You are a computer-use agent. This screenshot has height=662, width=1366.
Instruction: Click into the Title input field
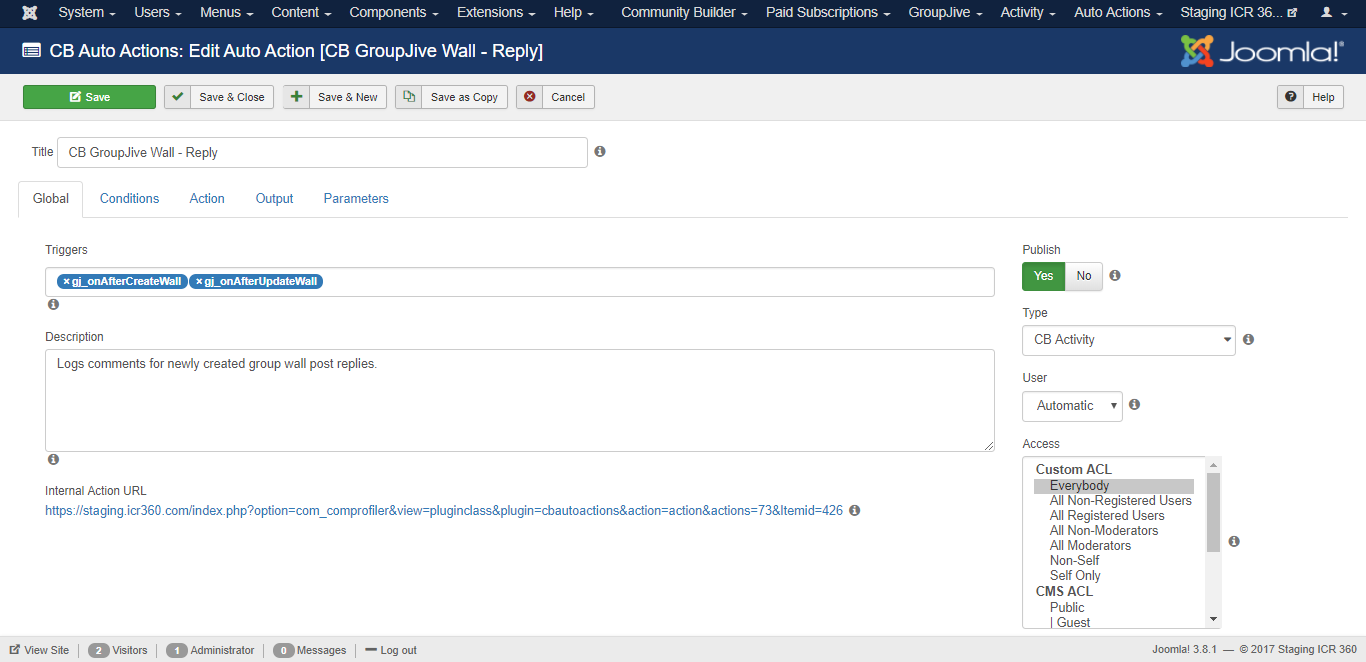pyautogui.click(x=322, y=152)
